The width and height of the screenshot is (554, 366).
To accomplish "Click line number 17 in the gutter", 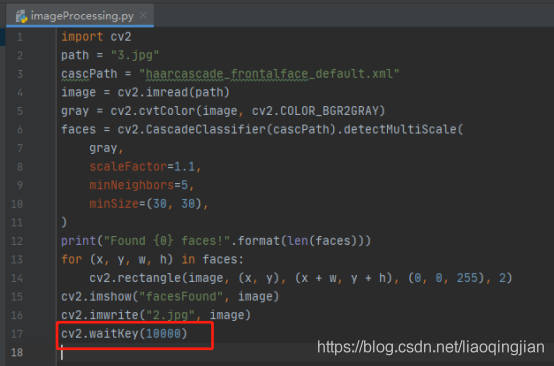I will (17, 333).
